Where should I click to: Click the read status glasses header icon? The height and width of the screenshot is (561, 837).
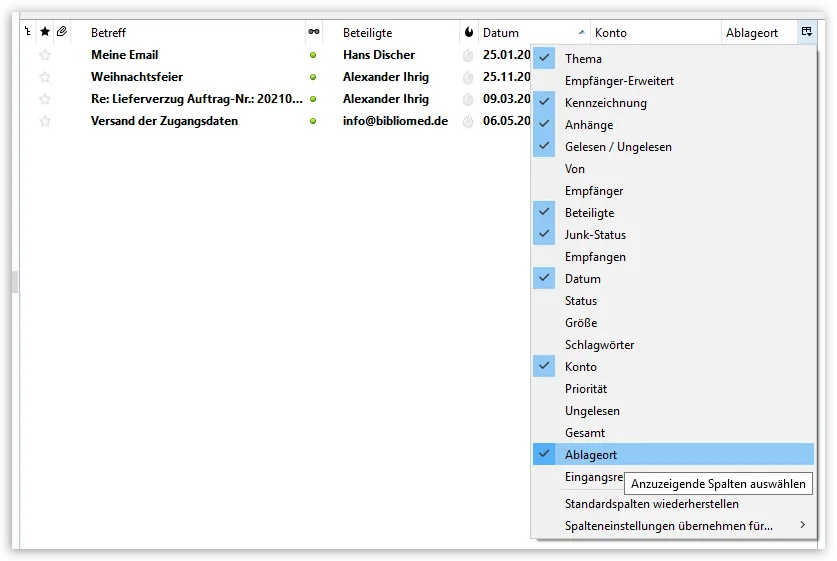point(314,32)
